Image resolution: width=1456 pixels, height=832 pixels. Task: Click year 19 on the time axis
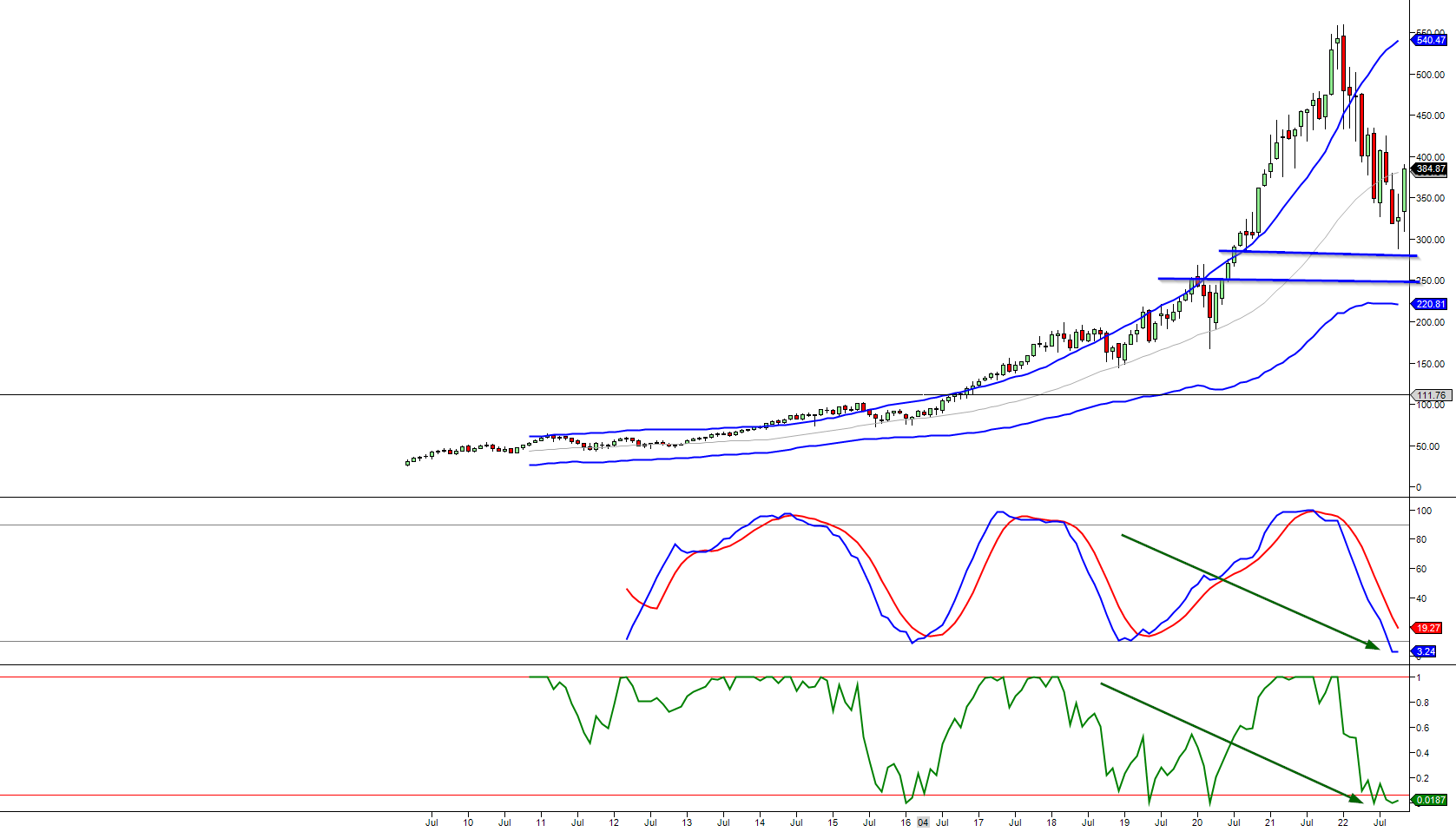[x=1124, y=822]
